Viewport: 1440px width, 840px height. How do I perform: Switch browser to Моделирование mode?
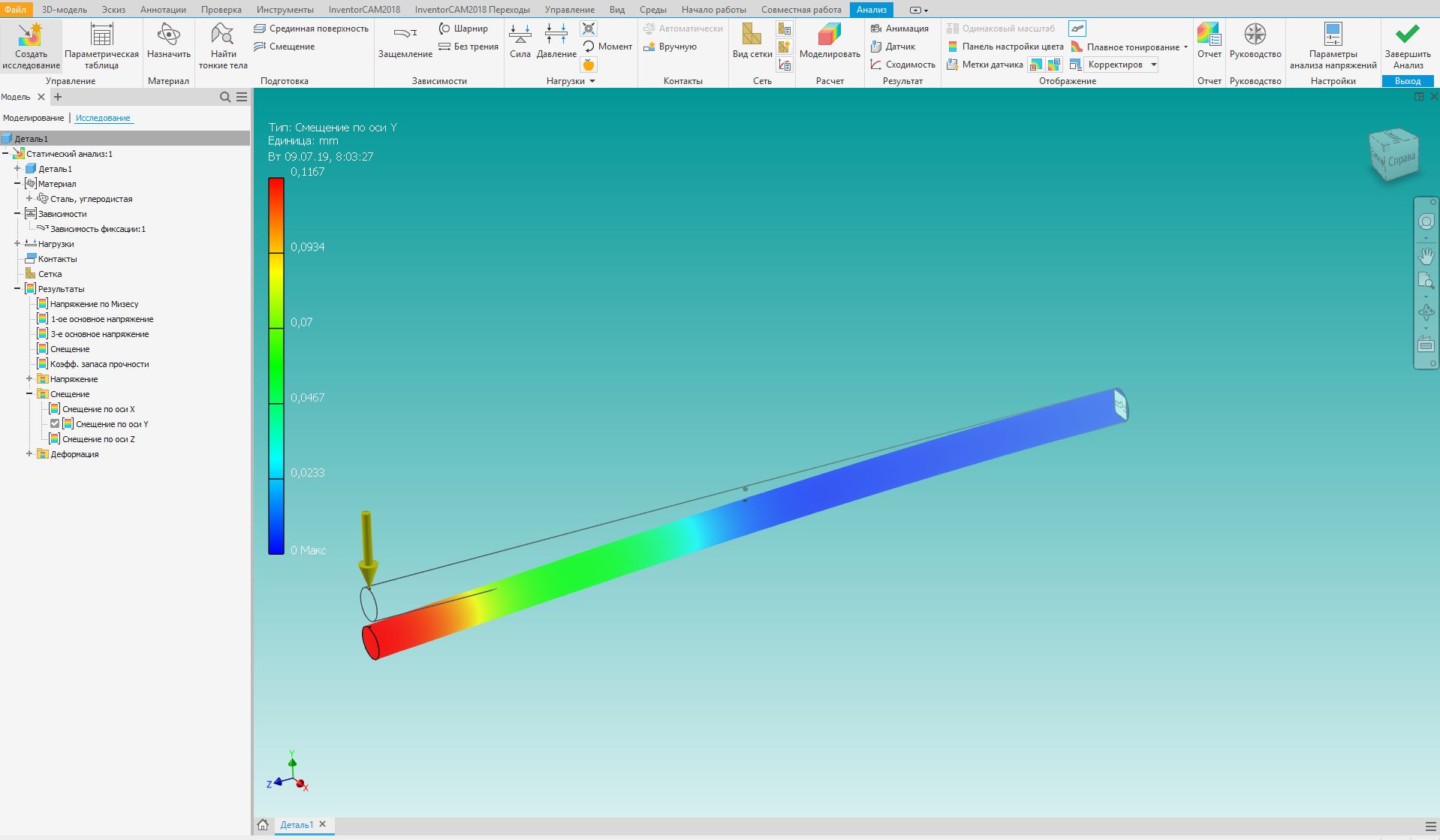[x=33, y=118]
